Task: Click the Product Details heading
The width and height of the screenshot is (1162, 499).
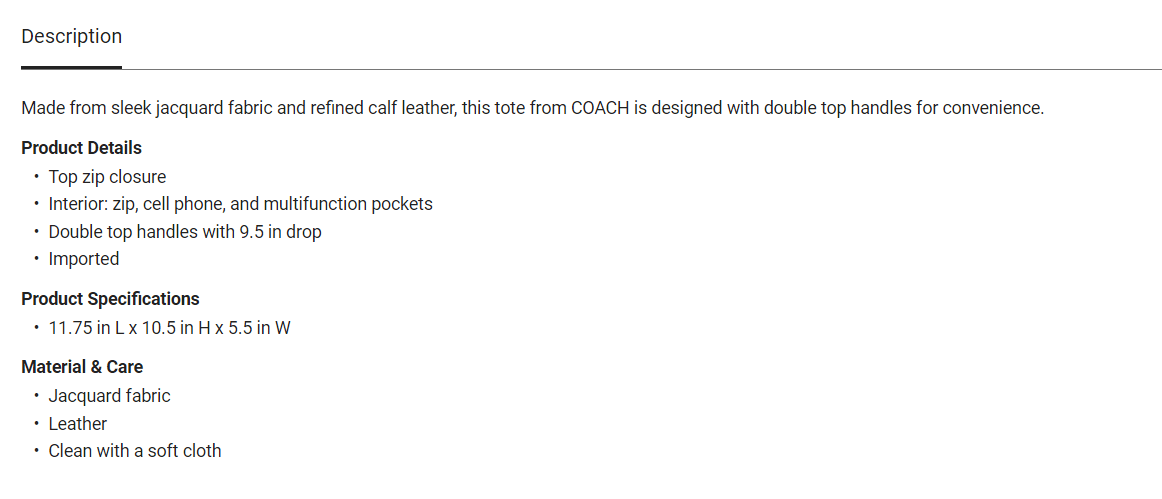Action: pos(81,148)
